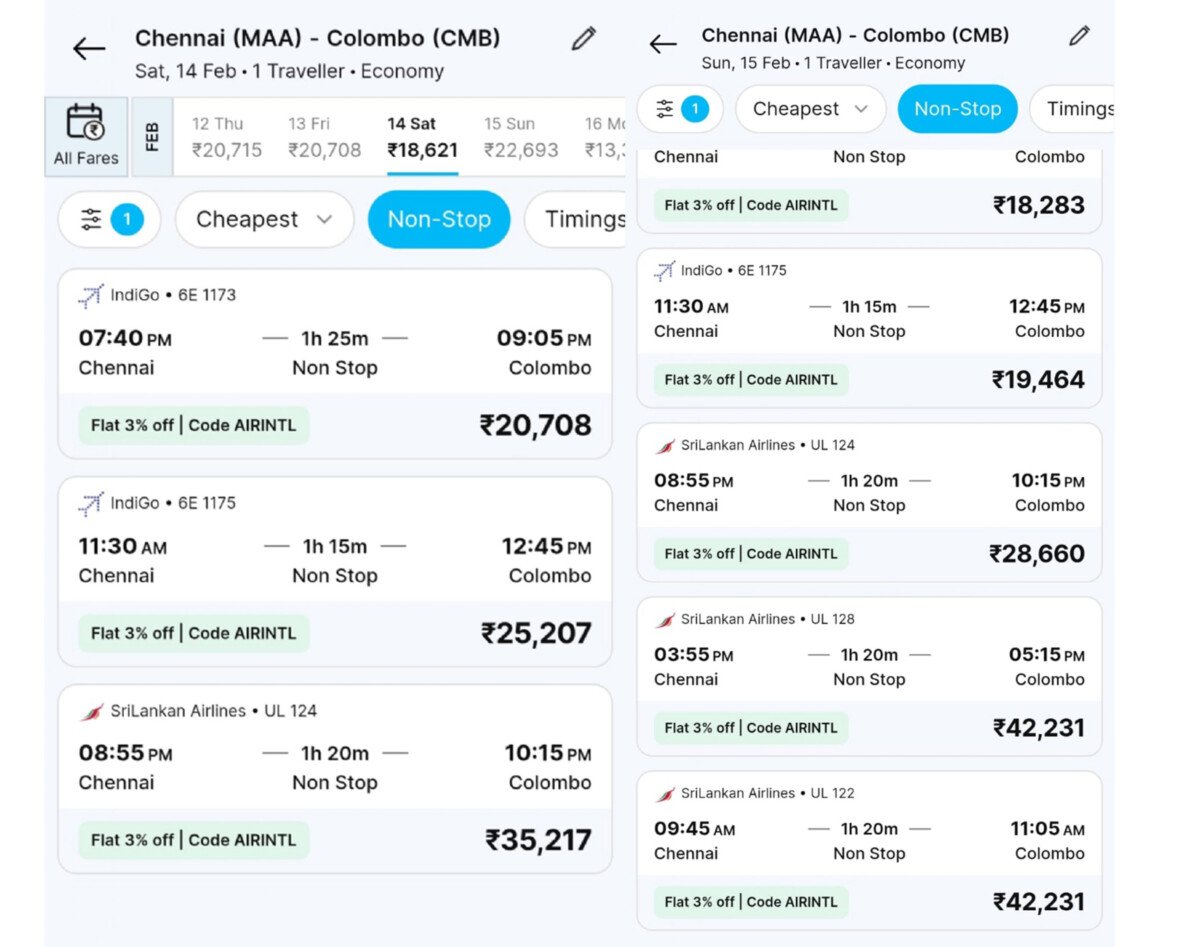Open Timings filter in right panel

[x=1077, y=109]
